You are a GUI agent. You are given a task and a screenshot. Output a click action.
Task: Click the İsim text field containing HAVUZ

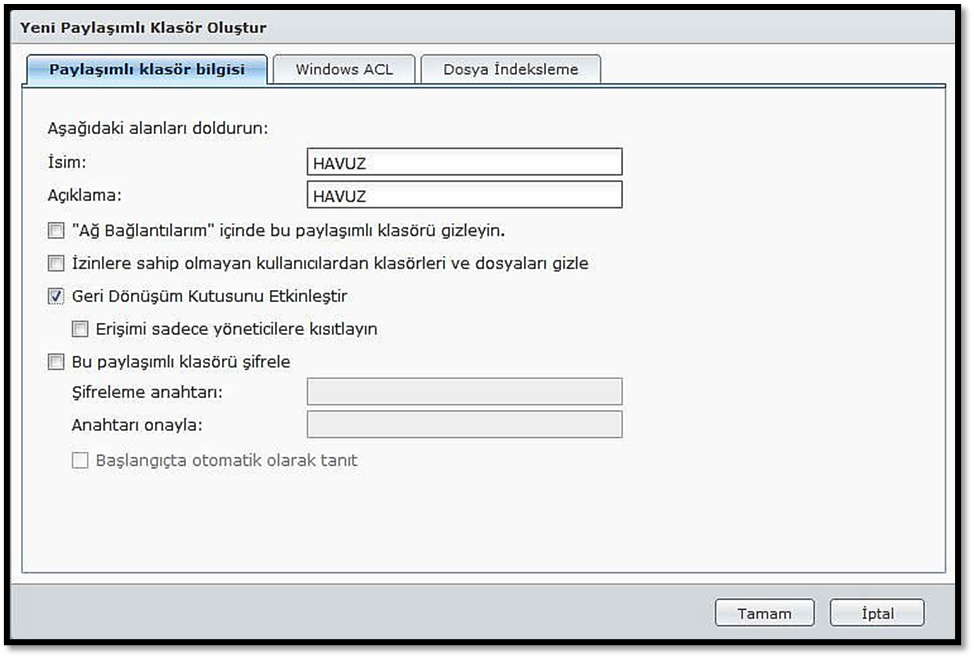pyautogui.click(x=464, y=162)
